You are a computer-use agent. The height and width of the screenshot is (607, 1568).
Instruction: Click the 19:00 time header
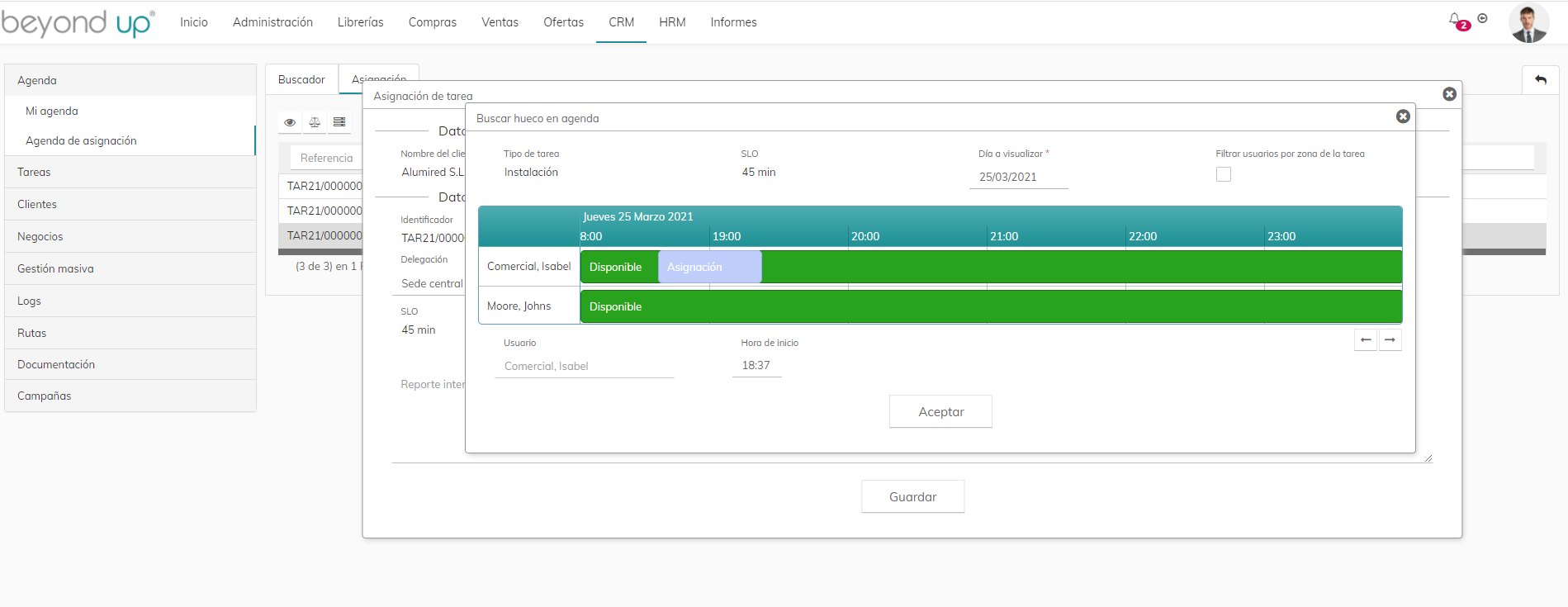pyautogui.click(x=727, y=236)
